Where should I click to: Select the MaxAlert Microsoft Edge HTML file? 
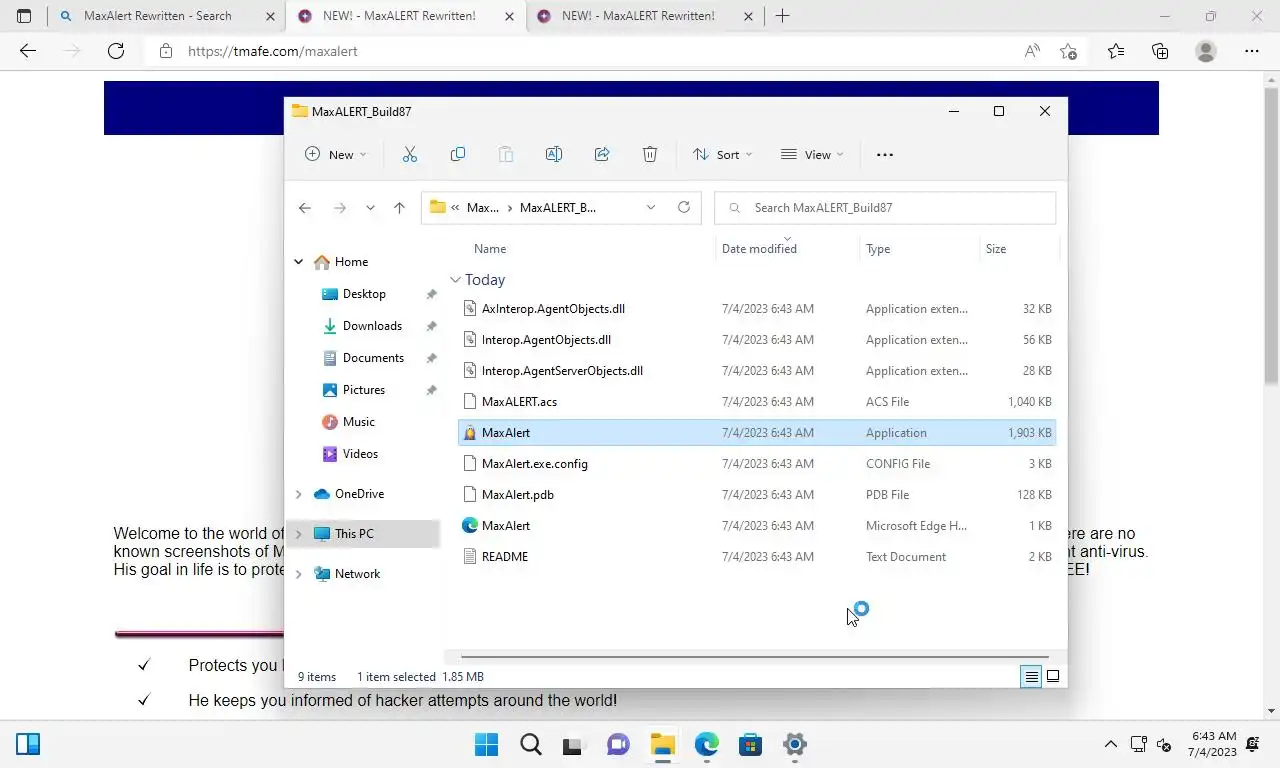point(757,526)
